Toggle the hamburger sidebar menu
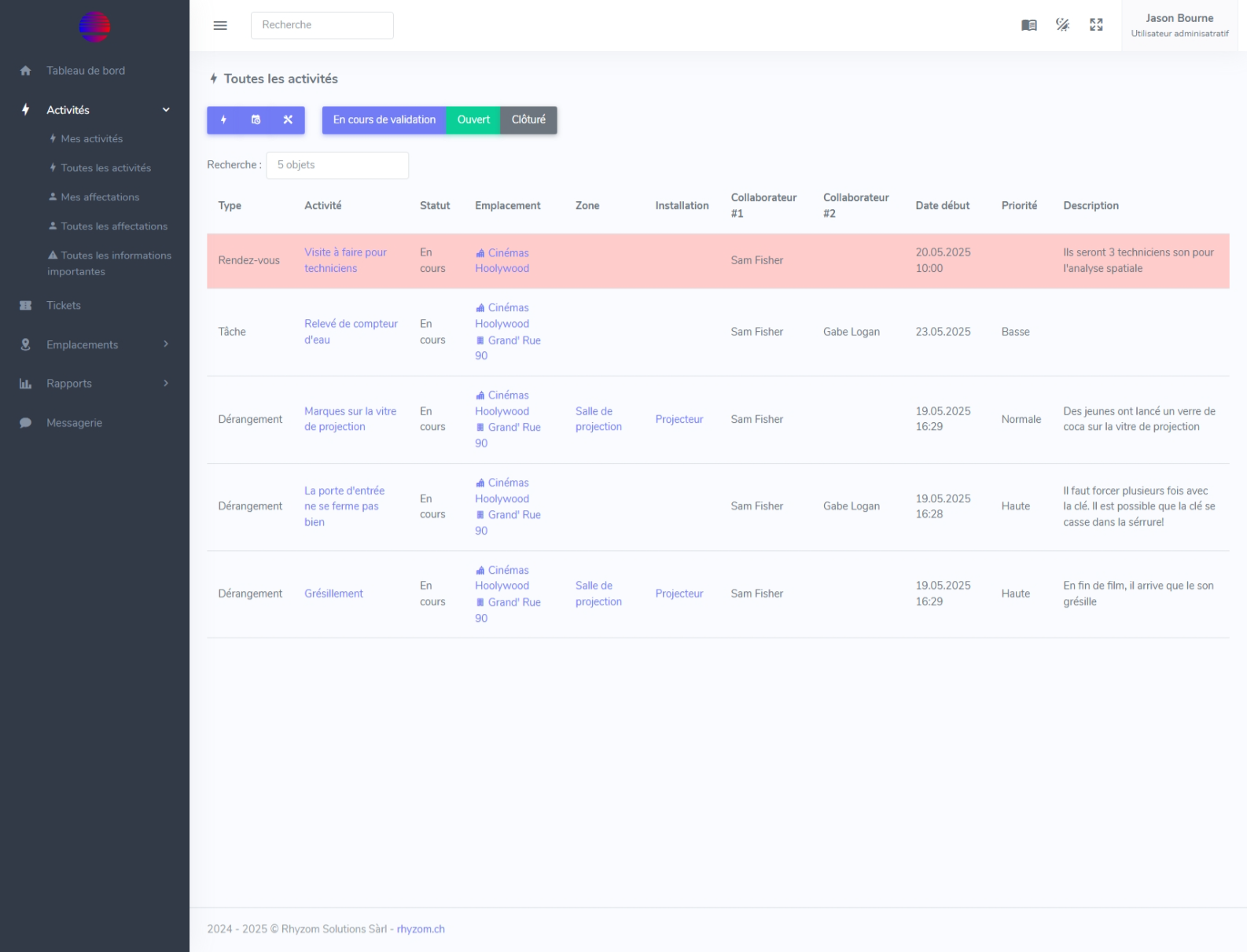Viewport: 1247px width, 952px height. [x=220, y=25]
